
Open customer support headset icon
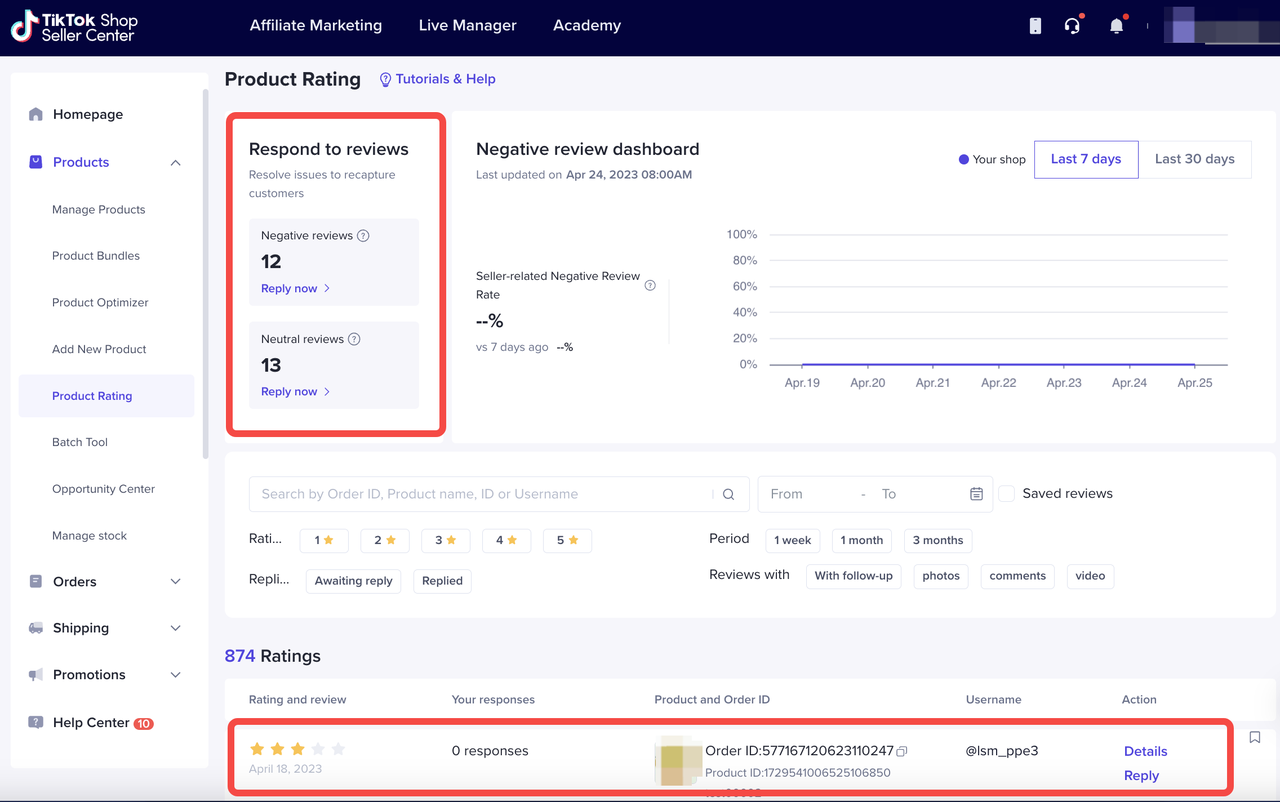click(x=1072, y=26)
